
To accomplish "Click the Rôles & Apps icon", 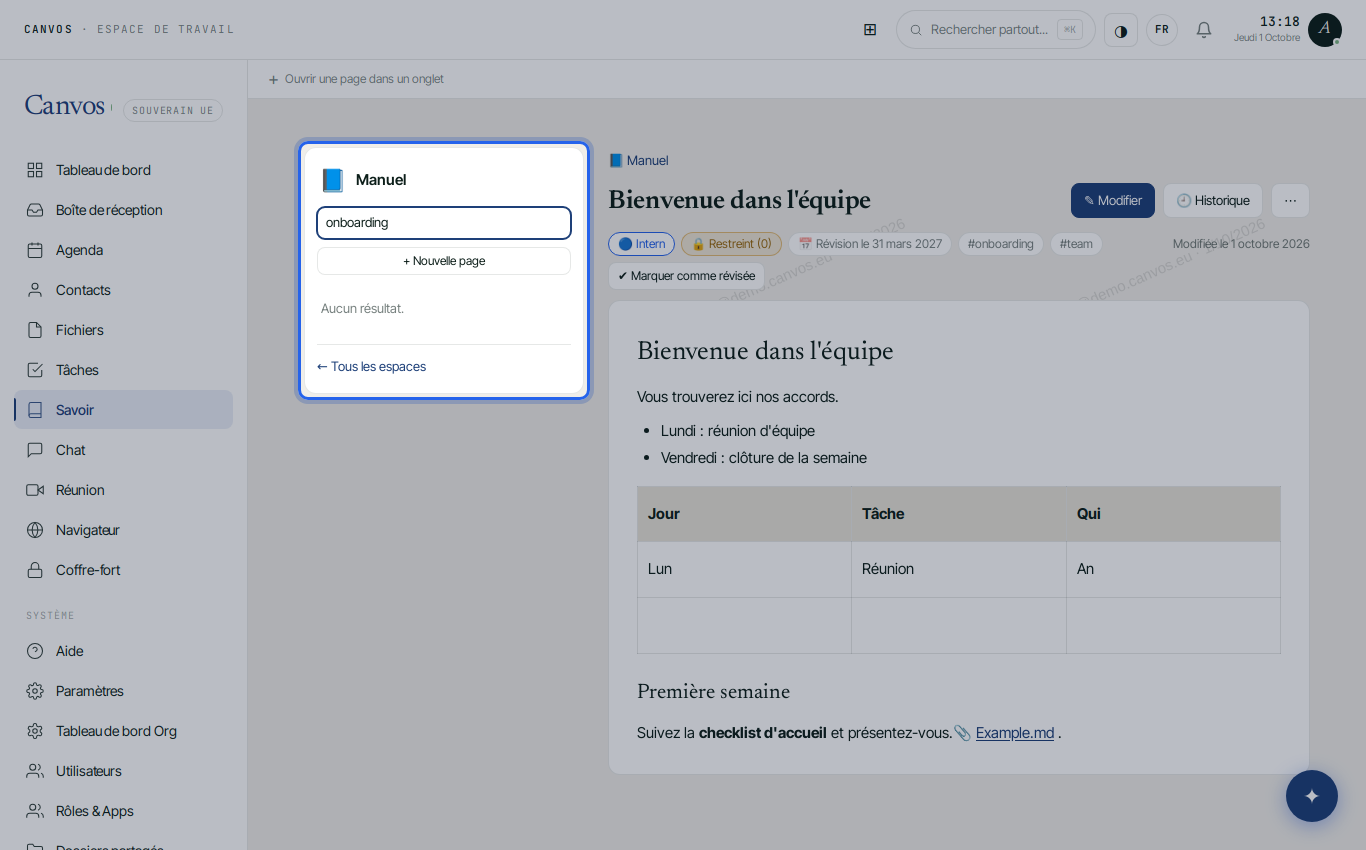I will (x=35, y=811).
